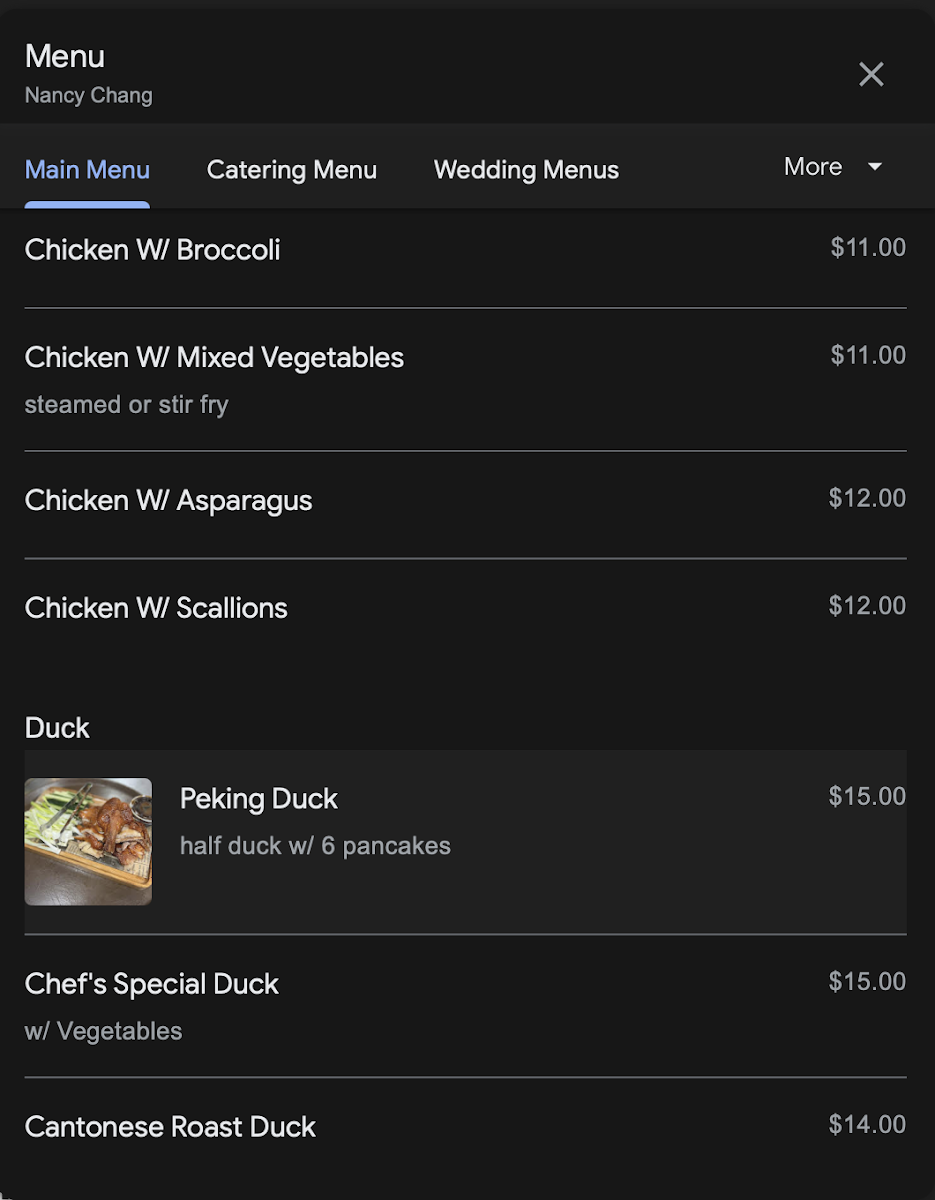Select the Main Menu tab
Viewport: 935px width, 1200px height.
(x=87, y=170)
